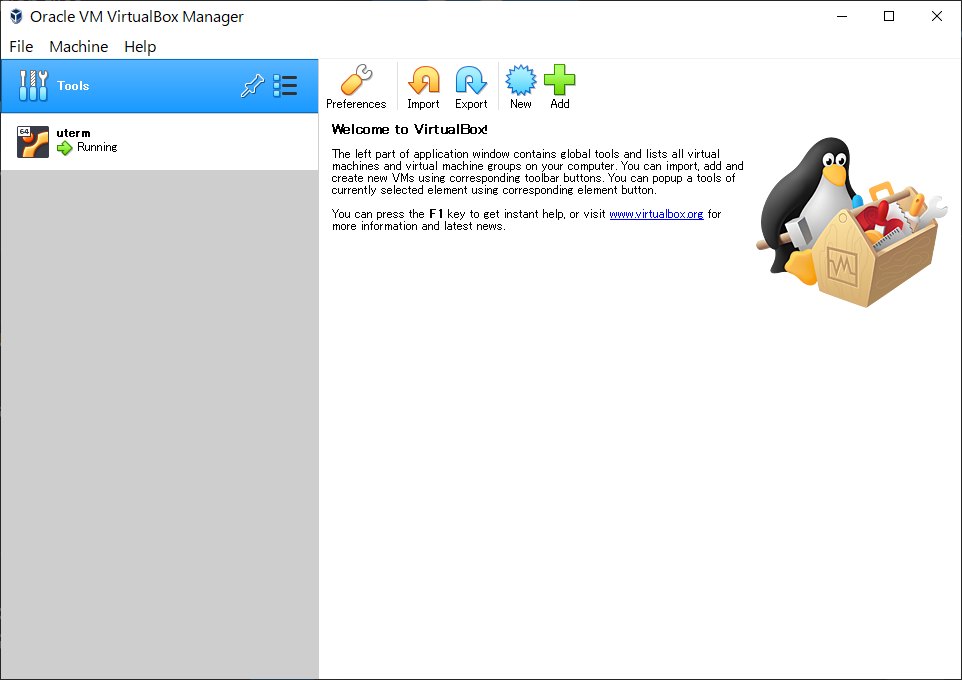This screenshot has width=962, height=680.
Task: Click the uterm VM OS icon
Action: (33, 142)
